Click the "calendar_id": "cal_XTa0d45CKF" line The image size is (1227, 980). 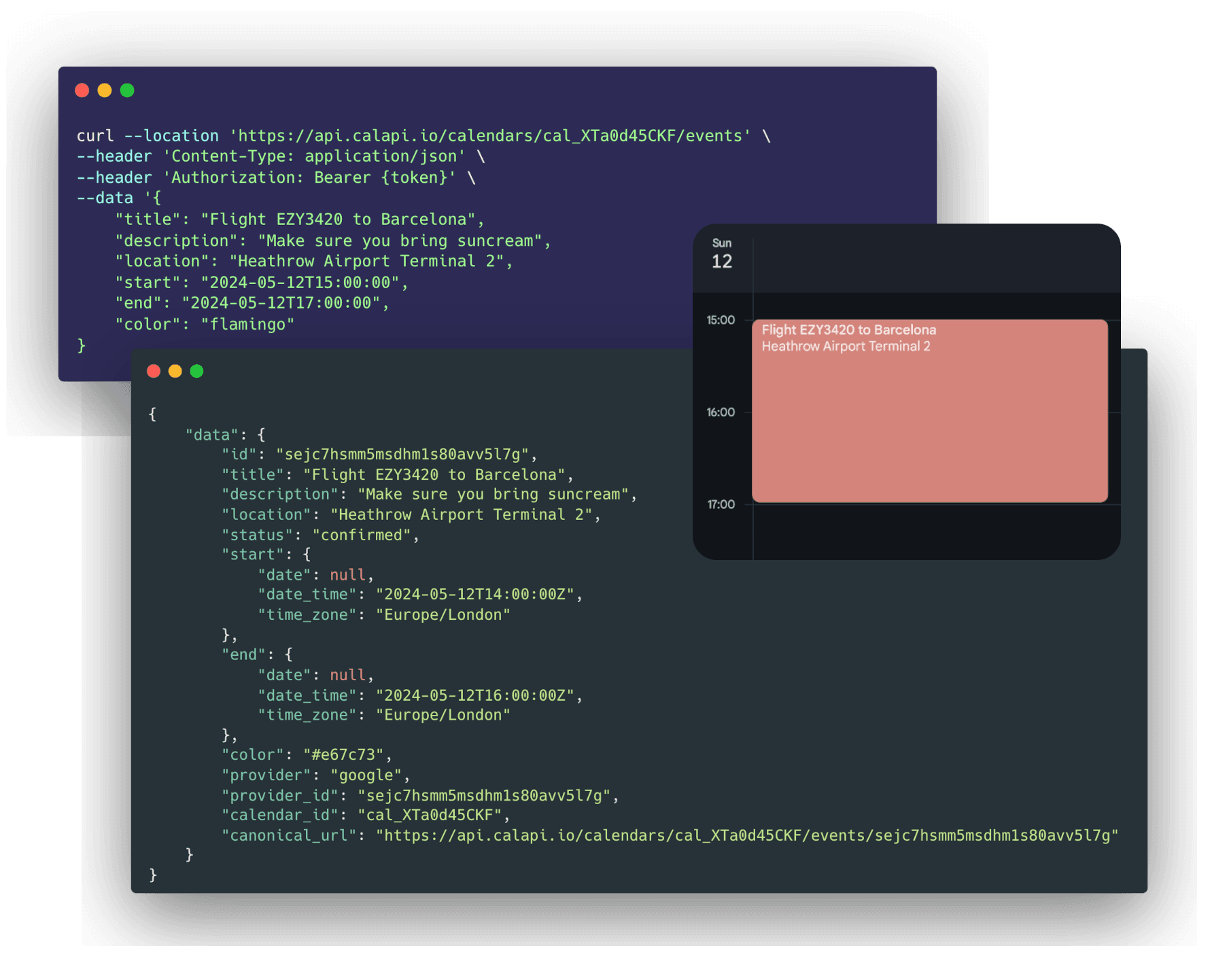click(366, 816)
